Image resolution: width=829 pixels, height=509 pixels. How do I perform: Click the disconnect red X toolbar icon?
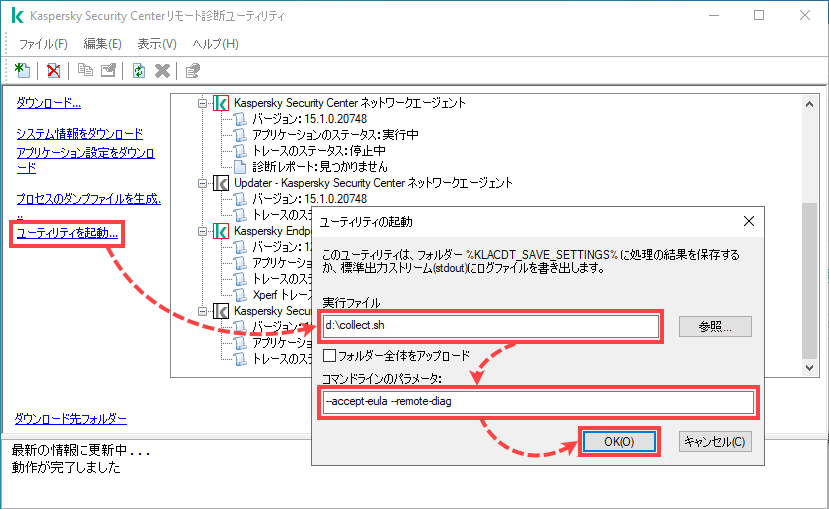tap(53, 70)
